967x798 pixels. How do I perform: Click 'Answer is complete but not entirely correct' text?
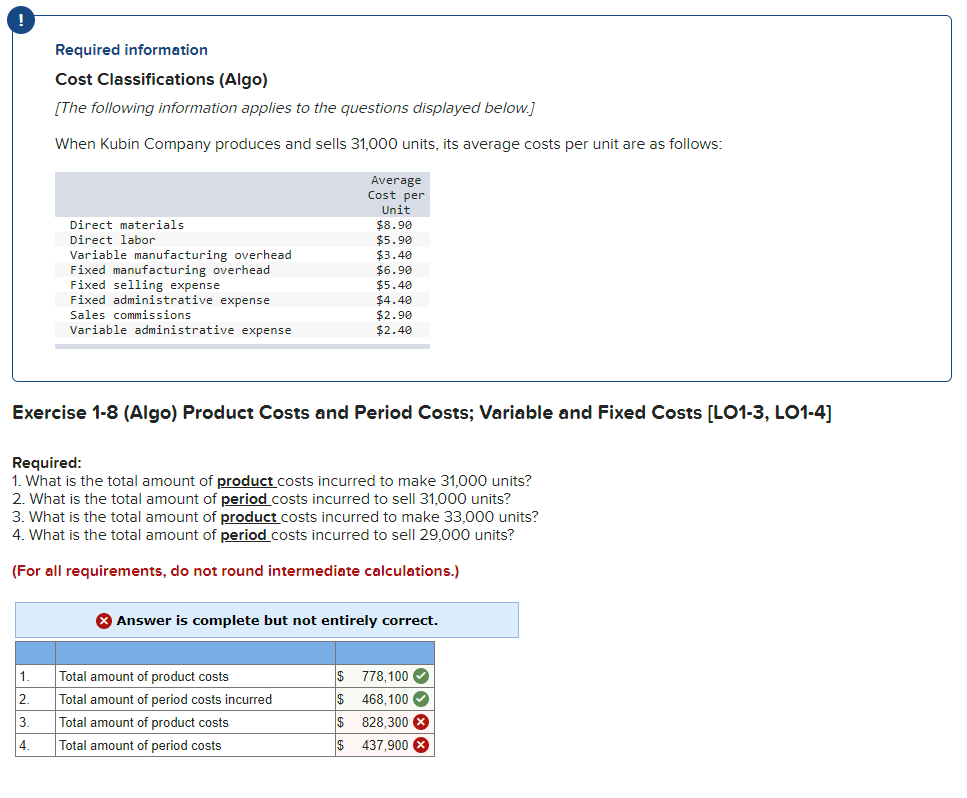(277, 620)
